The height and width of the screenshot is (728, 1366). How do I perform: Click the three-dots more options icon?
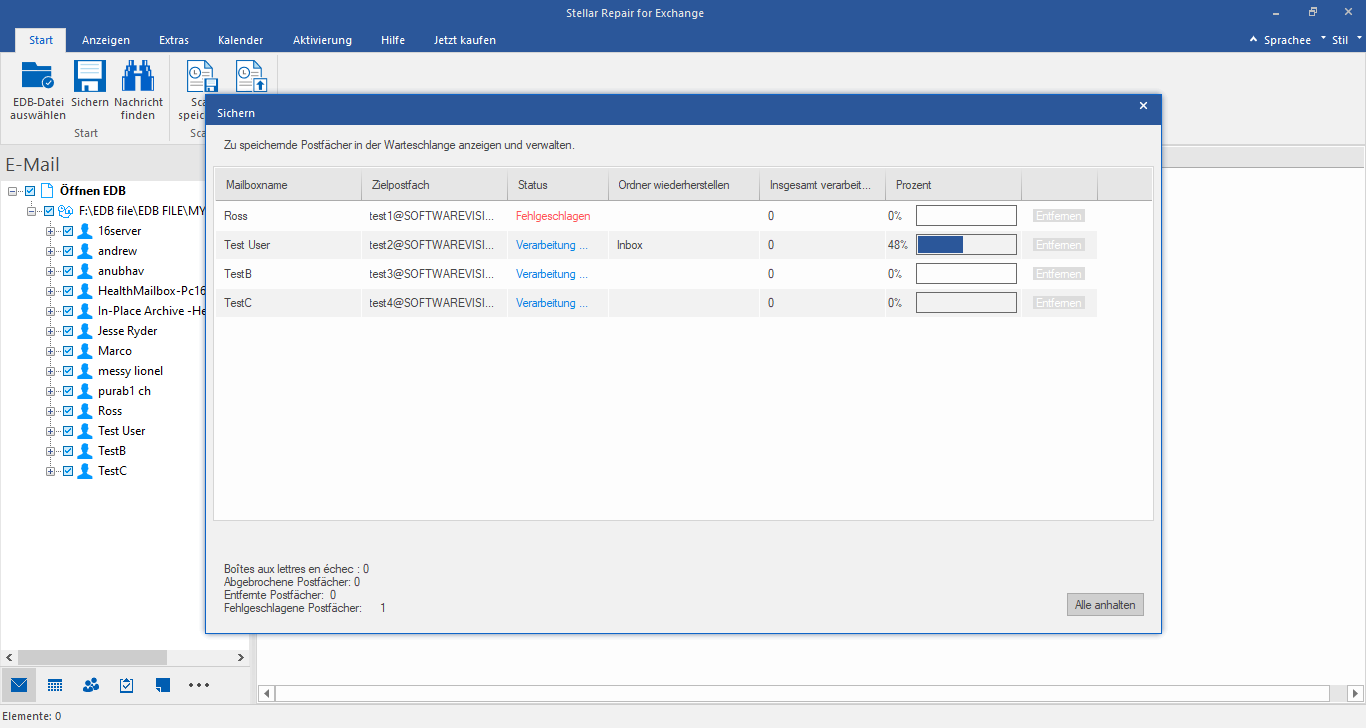tap(199, 685)
